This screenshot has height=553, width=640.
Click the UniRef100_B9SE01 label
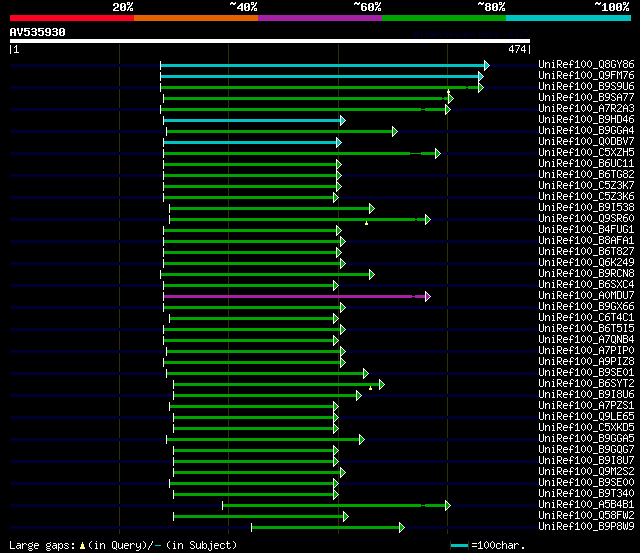tap(586, 373)
